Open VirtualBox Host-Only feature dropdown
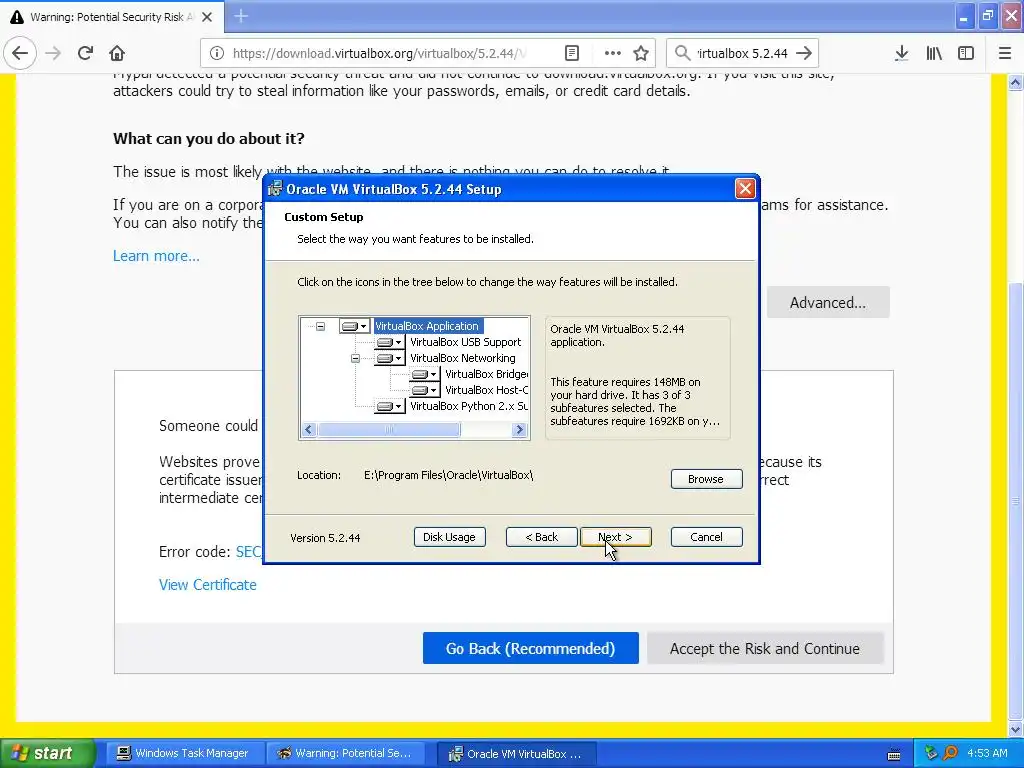Screen dimensions: 1024x768 [x=425, y=391]
